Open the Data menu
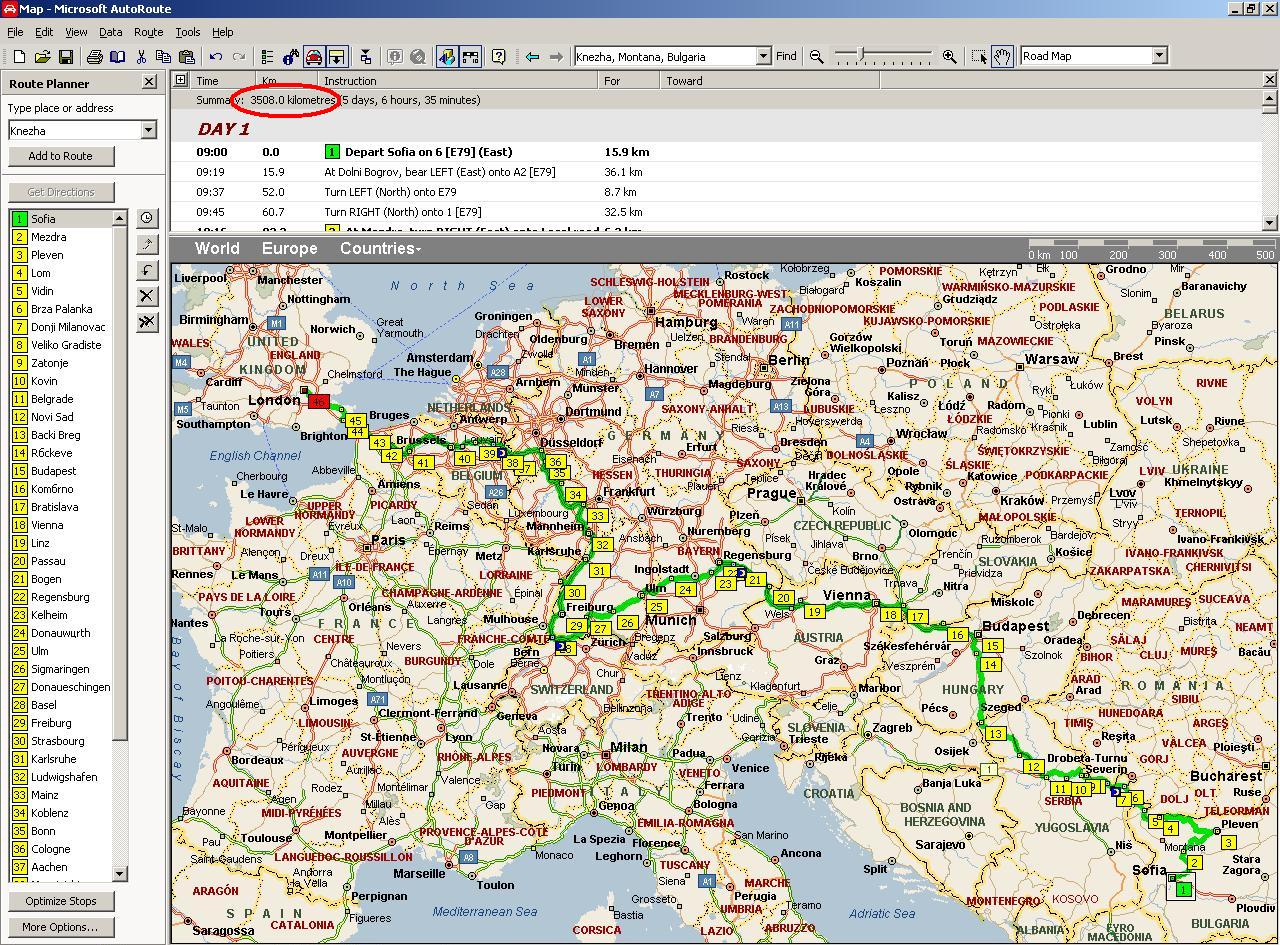This screenshot has height=945, width=1280. click(x=110, y=32)
